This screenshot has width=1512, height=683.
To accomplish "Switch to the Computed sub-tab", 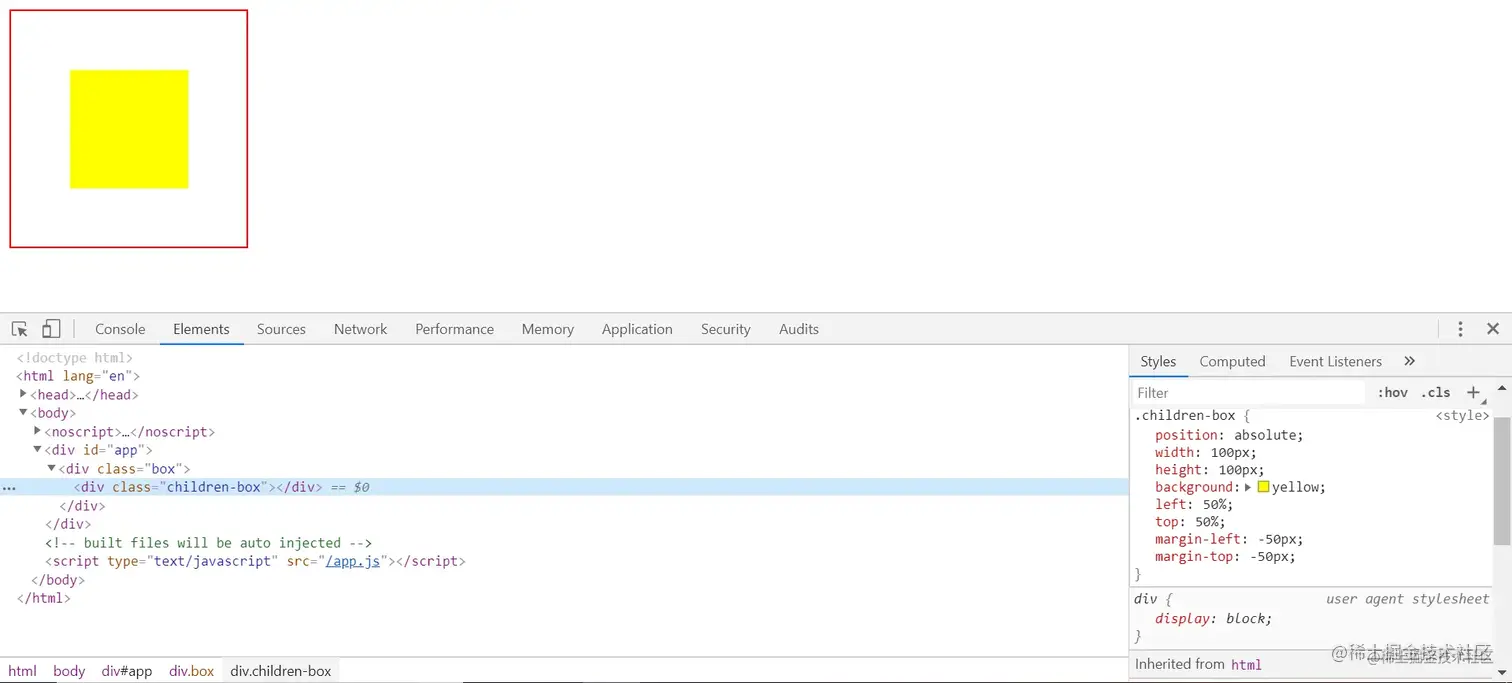I will [x=1232, y=361].
